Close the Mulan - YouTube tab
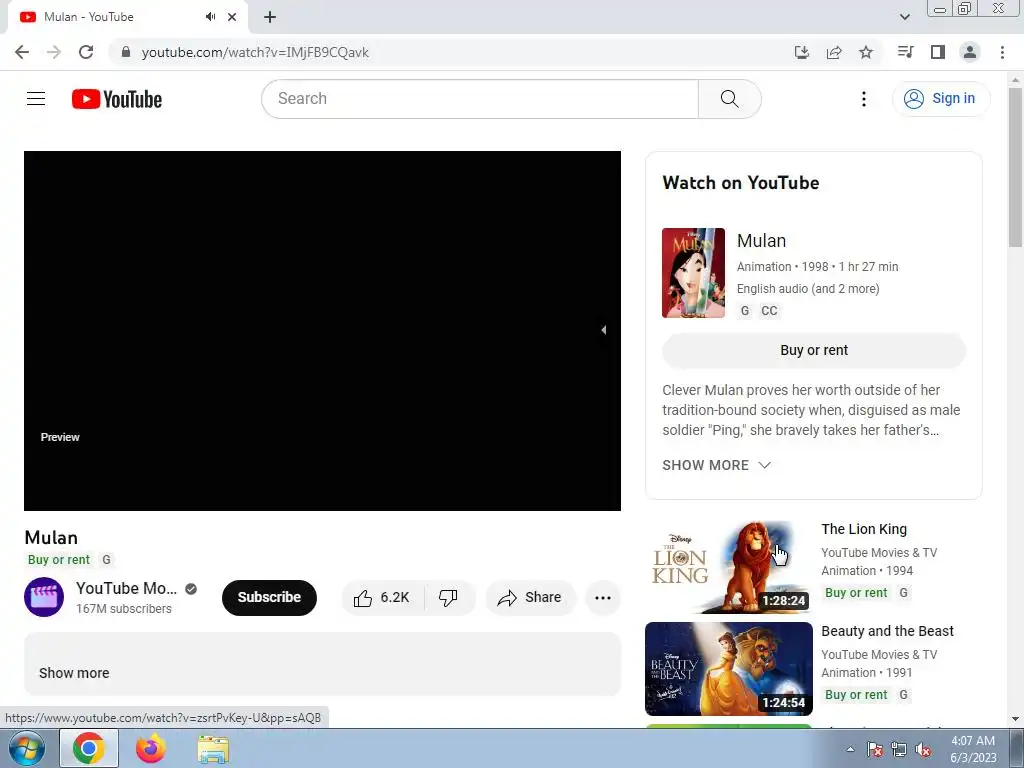The height and width of the screenshot is (768, 1024). pos(232,17)
